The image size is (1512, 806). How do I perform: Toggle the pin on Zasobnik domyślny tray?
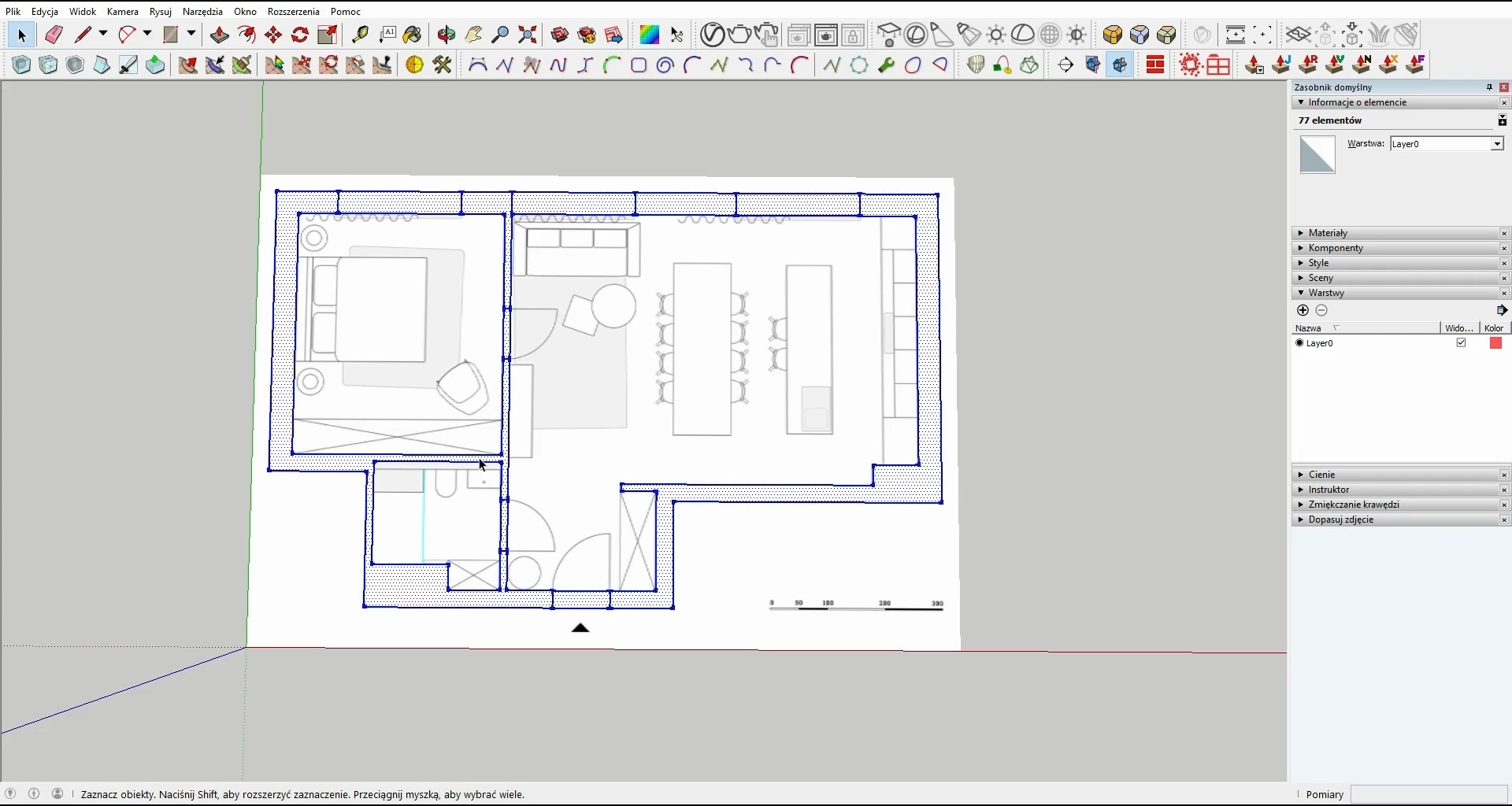tap(1489, 87)
